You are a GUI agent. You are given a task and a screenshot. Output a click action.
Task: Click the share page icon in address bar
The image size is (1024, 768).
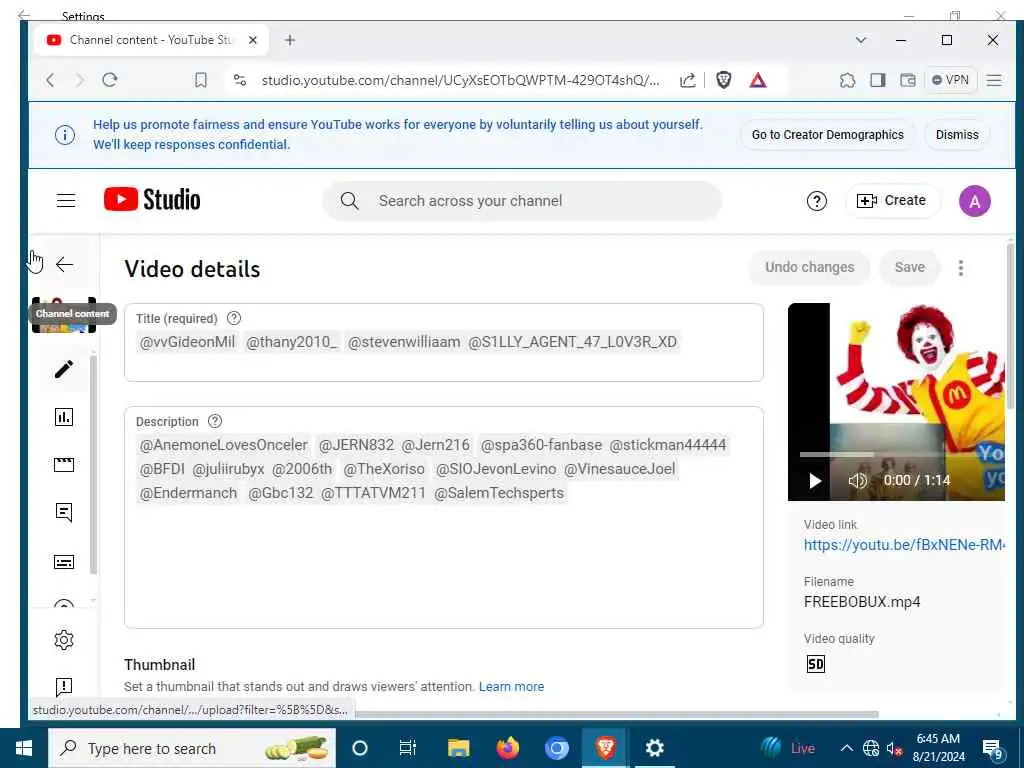point(687,80)
